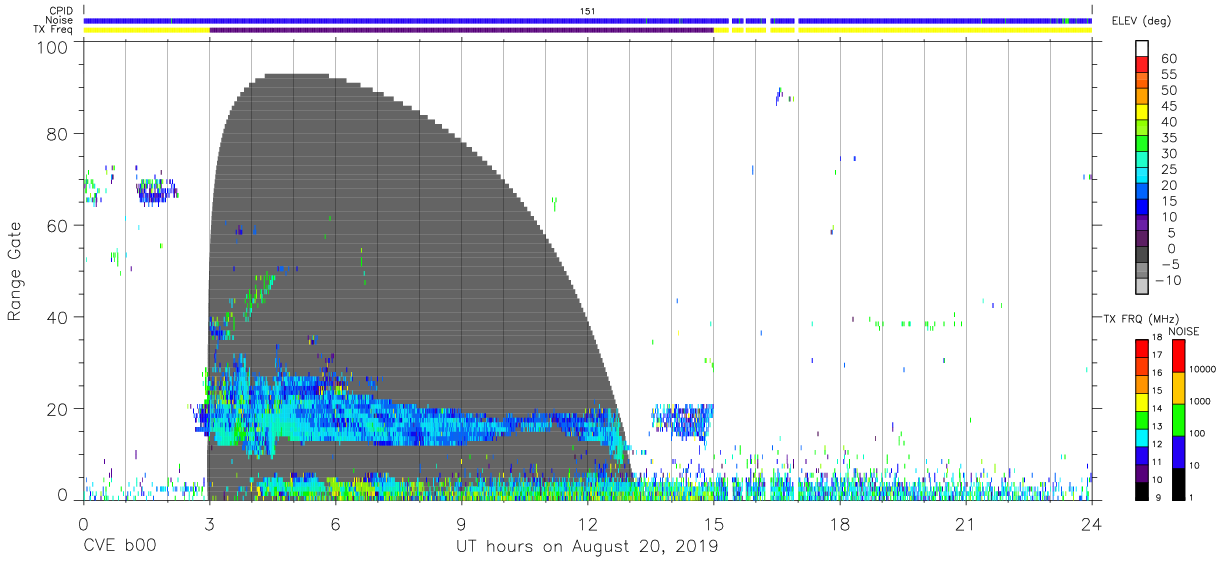Click the CPID value '151'

coord(588,11)
